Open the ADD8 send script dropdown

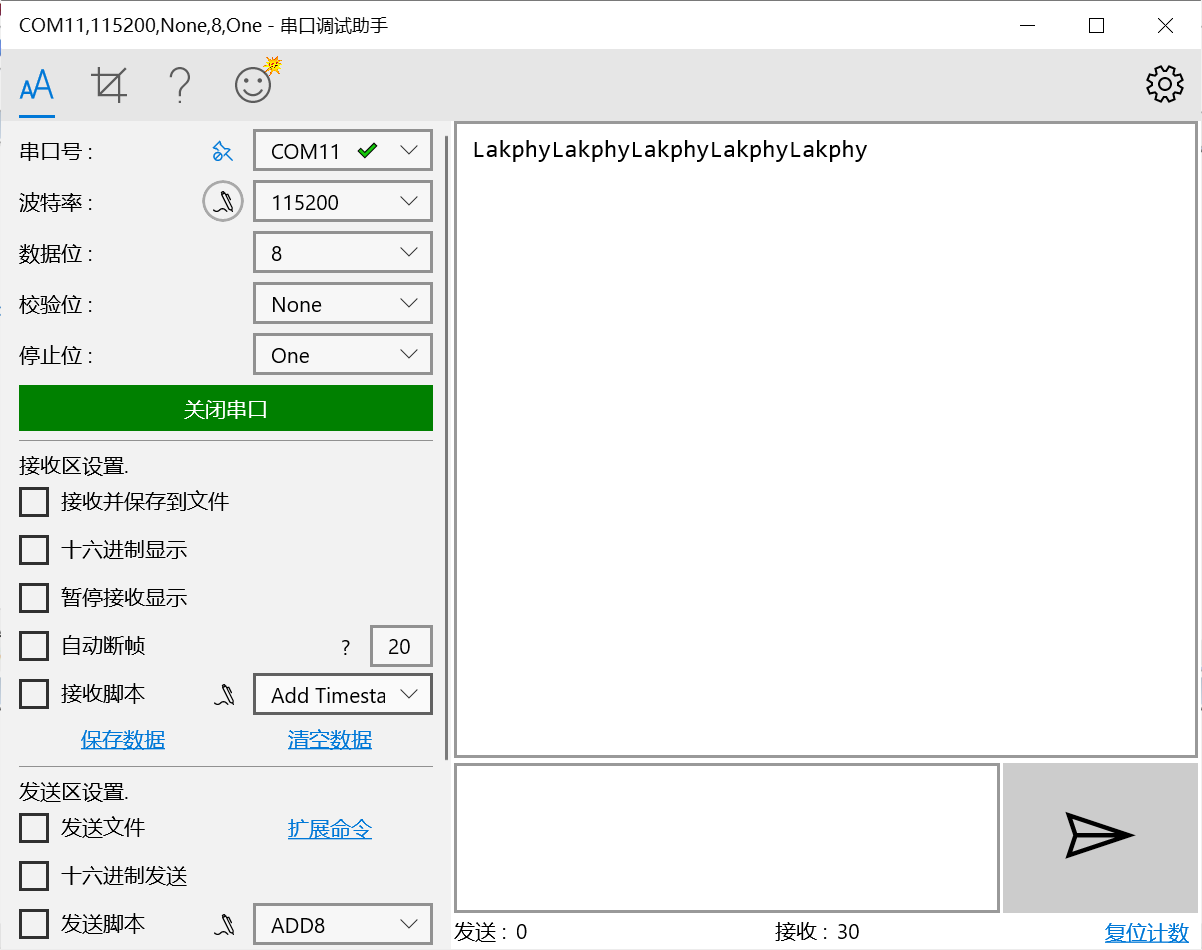pos(342,923)
